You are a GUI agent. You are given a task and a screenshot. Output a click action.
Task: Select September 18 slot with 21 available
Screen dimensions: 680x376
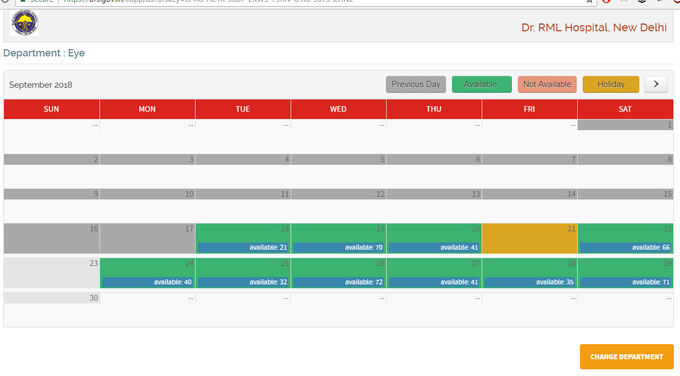pyautogui.click(x=243, y=248)
